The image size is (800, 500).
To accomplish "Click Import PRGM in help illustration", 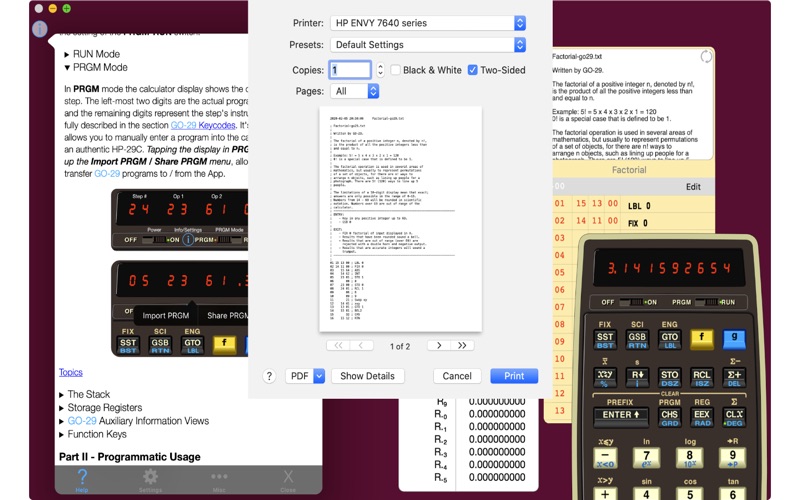I will (166, 316).
